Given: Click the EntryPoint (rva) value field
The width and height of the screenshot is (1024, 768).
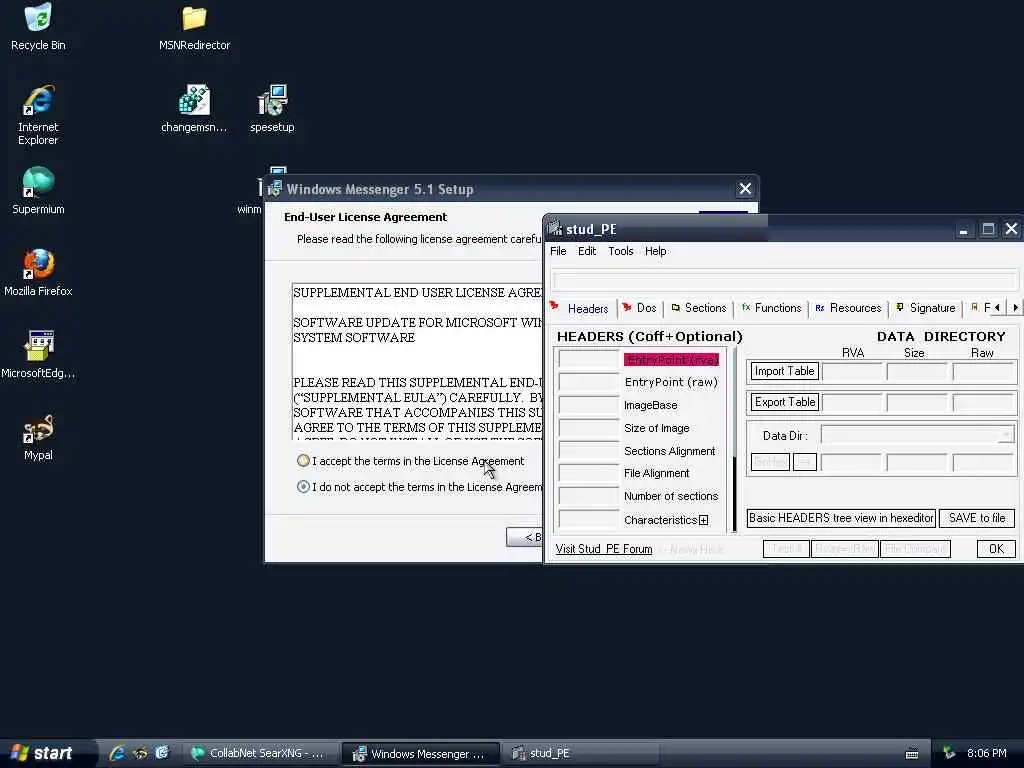Looking at the screenshot, I should pos(588,359).
